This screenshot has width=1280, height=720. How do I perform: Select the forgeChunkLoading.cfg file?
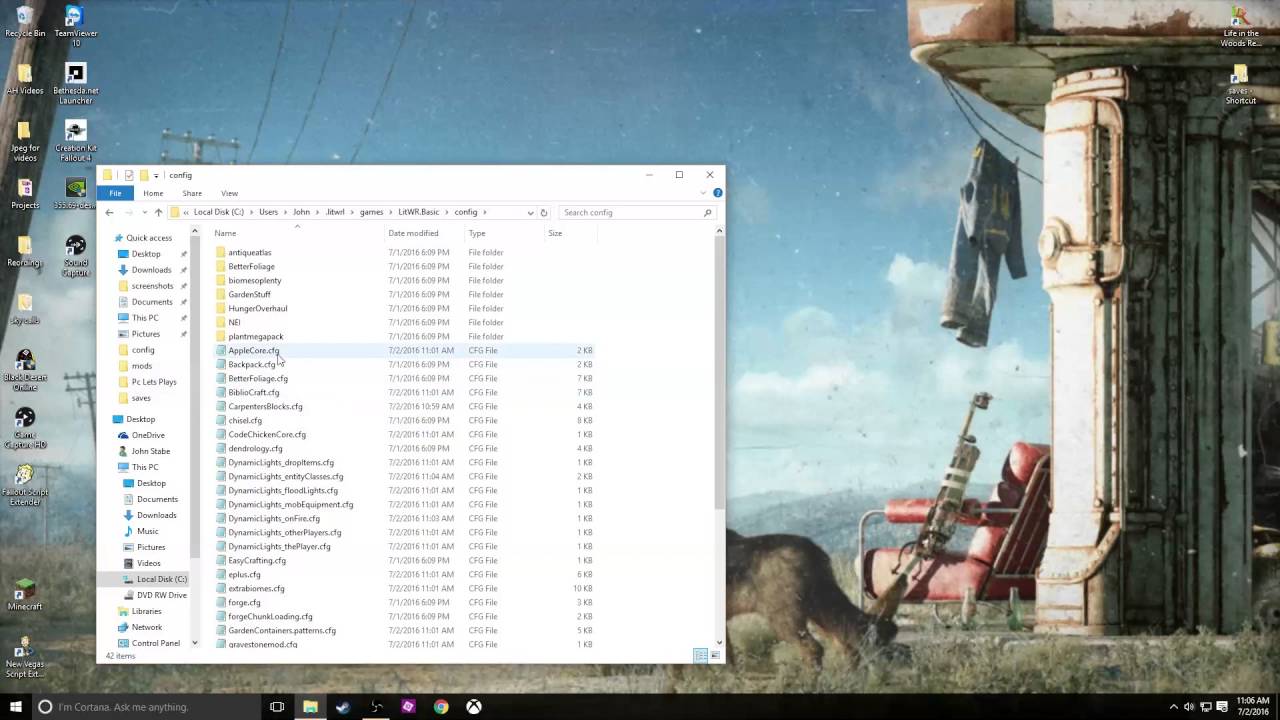(x=270, y=616)
